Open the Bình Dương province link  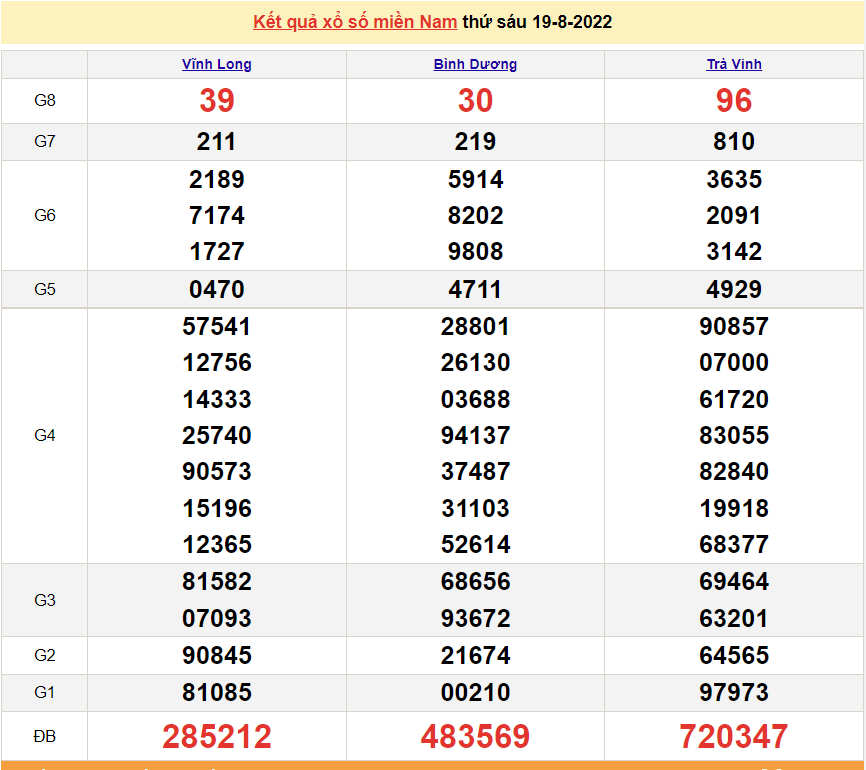(475, 64)
